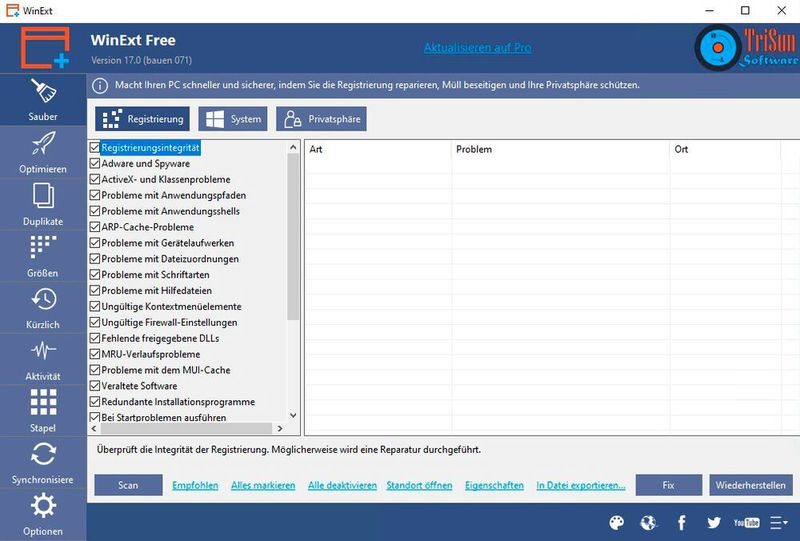Toggle ActiveX- und Klassenprobleme checkbox
Image resolution: width=800 pixels, height=541 pixels.
[94, 179]
